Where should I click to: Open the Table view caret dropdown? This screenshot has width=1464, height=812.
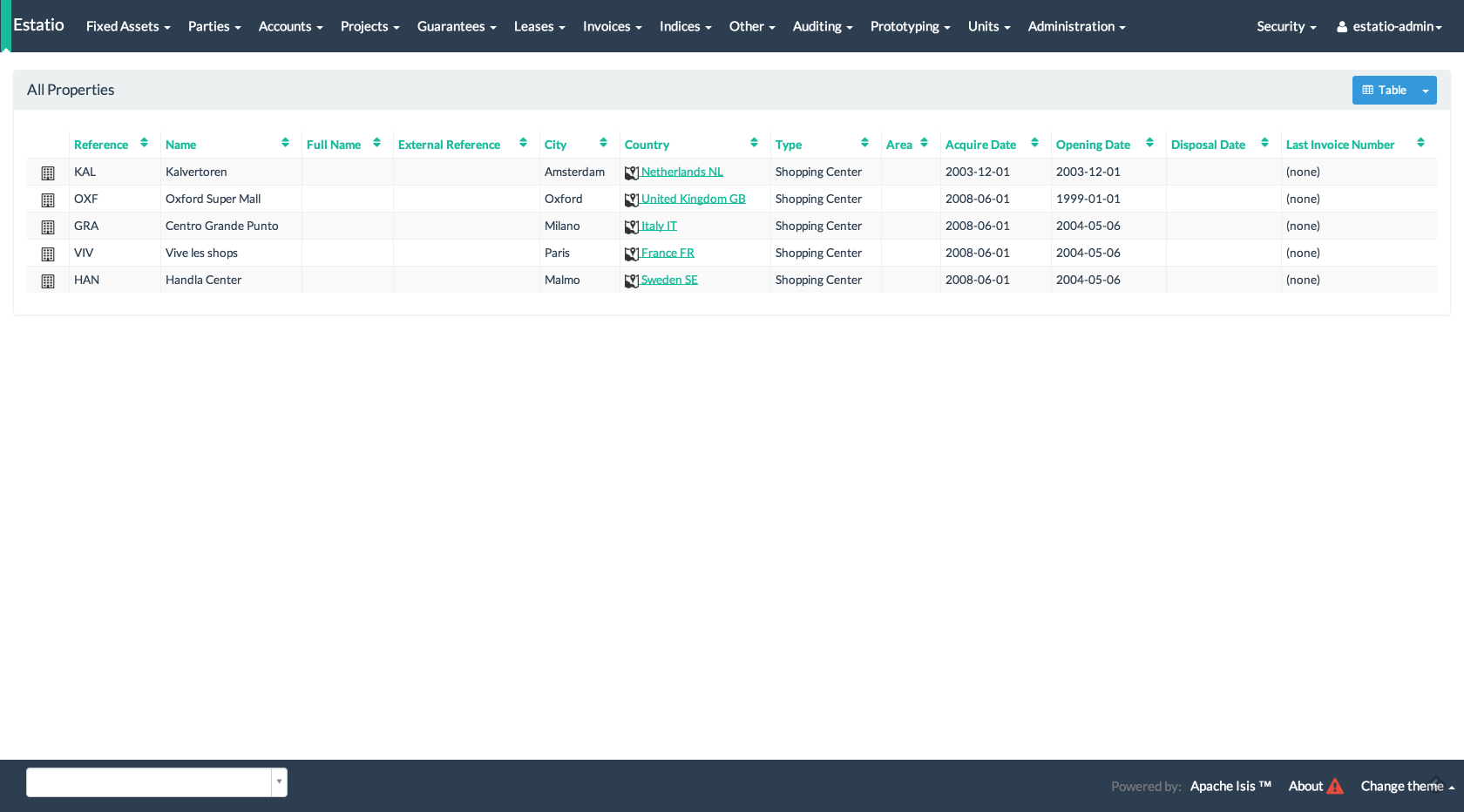pyautogui.click(x=1426, y=91)
